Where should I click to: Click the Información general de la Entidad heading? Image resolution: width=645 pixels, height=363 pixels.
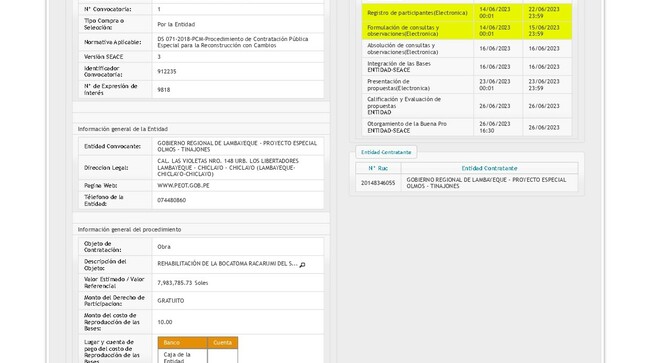[123, 129]
